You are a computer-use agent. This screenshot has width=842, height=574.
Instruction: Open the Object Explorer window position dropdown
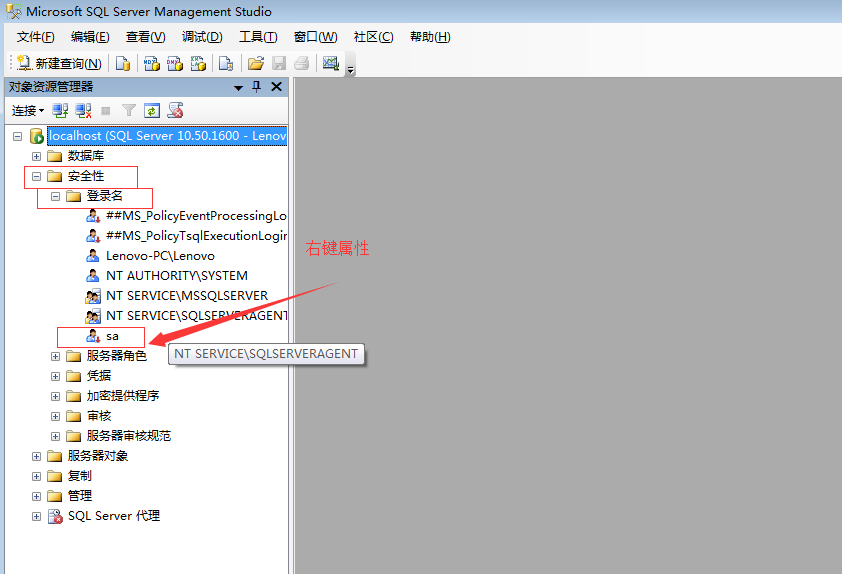coord(238,88)
